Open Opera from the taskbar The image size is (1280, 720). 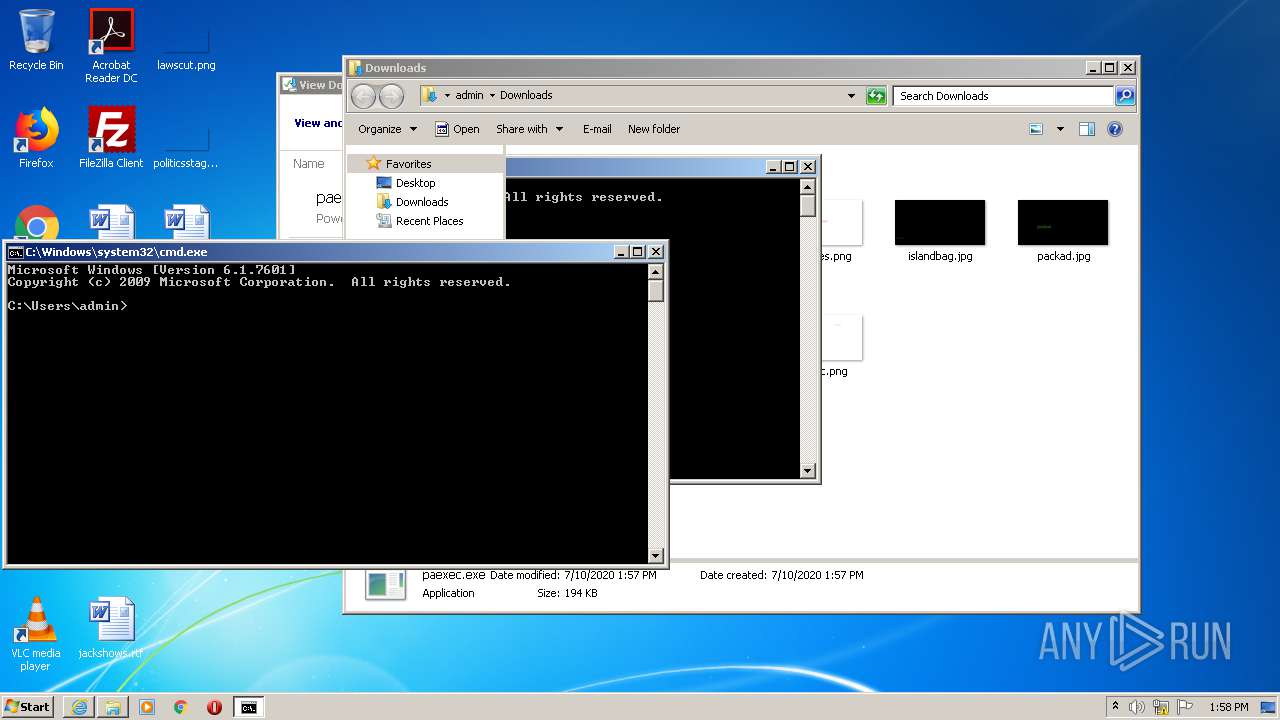[214, 707]
